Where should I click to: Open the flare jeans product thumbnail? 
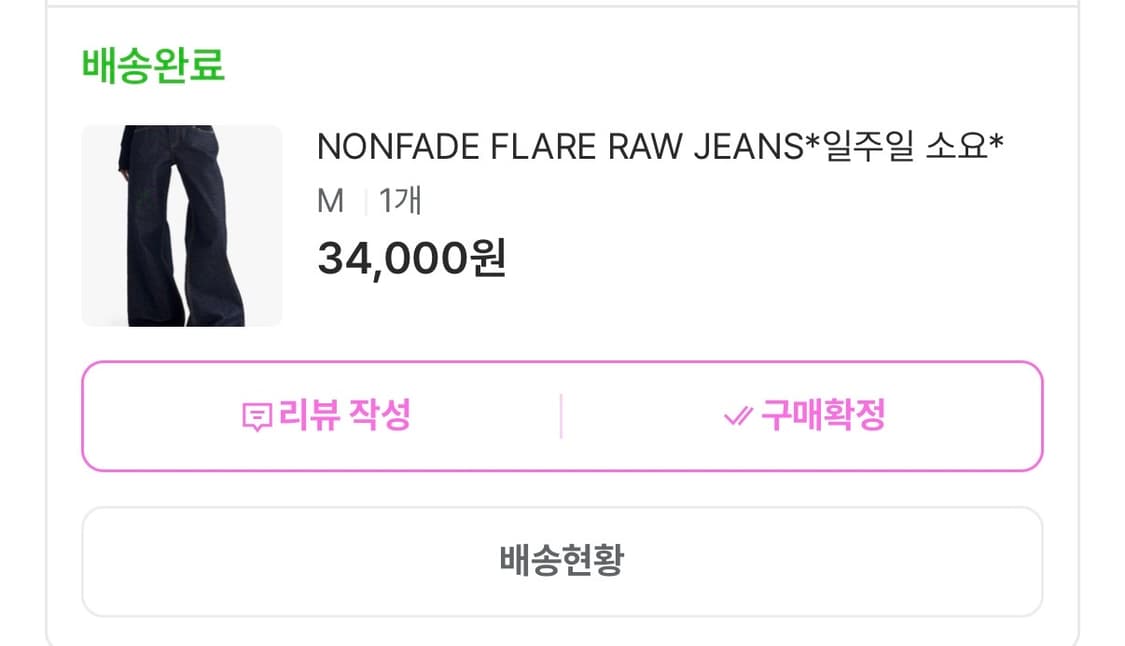click(181, 225)
